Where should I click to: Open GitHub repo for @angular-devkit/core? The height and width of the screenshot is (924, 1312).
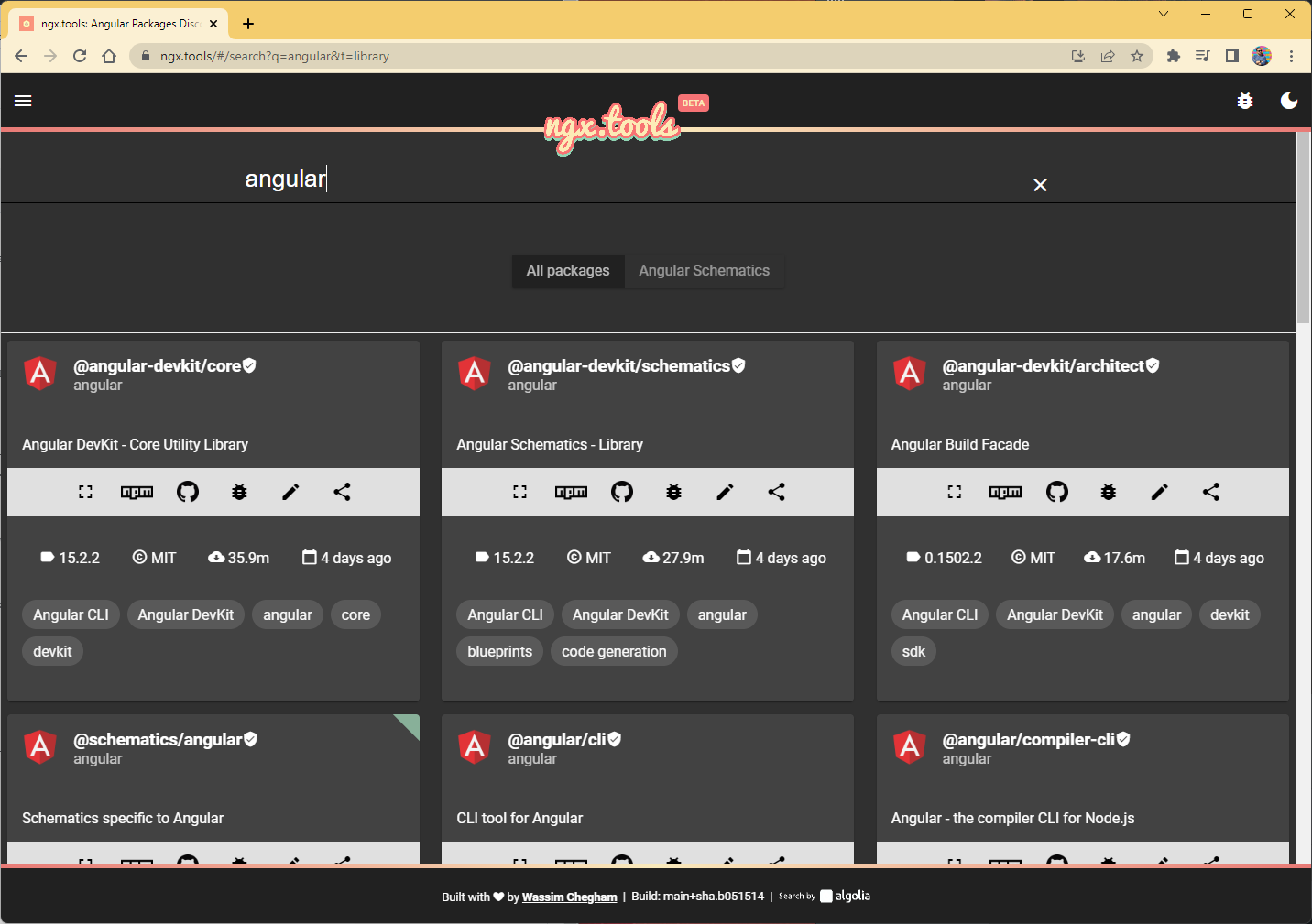(x=188, y=492)
